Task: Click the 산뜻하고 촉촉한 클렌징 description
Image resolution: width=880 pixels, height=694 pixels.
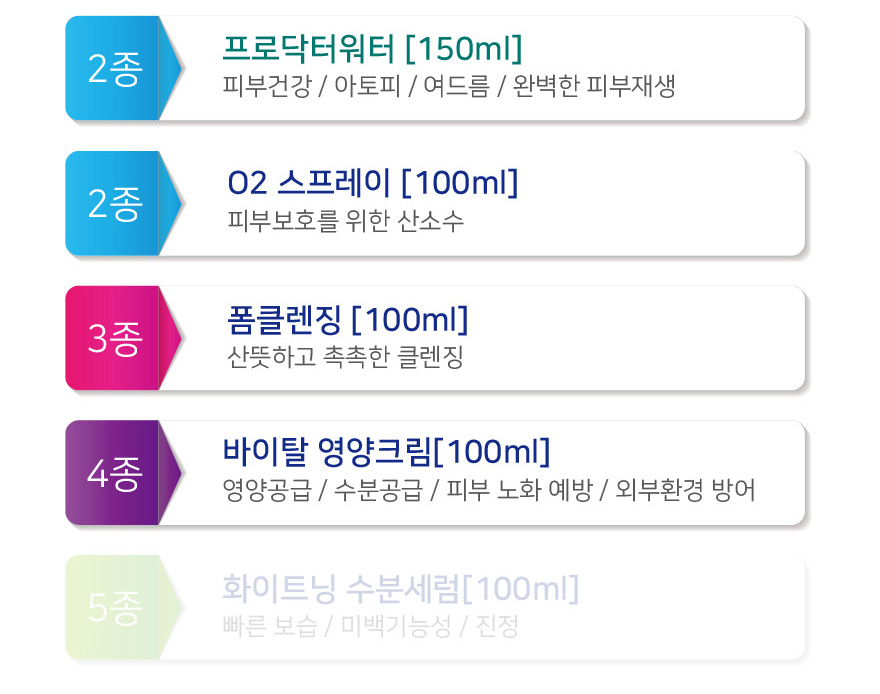Action: [x=345, y=356]
